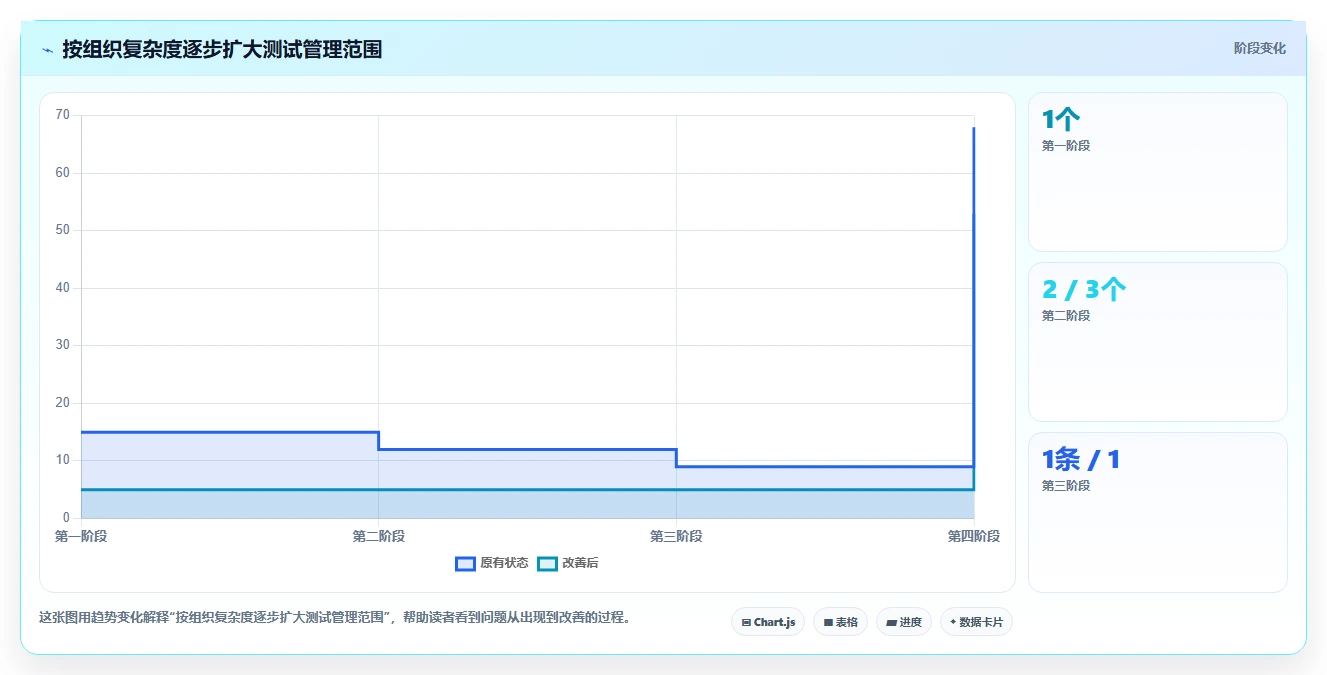Click the 第一阶段 x-axis label
This screenshot has height=675, width=1327.
(x=81, y=537)
